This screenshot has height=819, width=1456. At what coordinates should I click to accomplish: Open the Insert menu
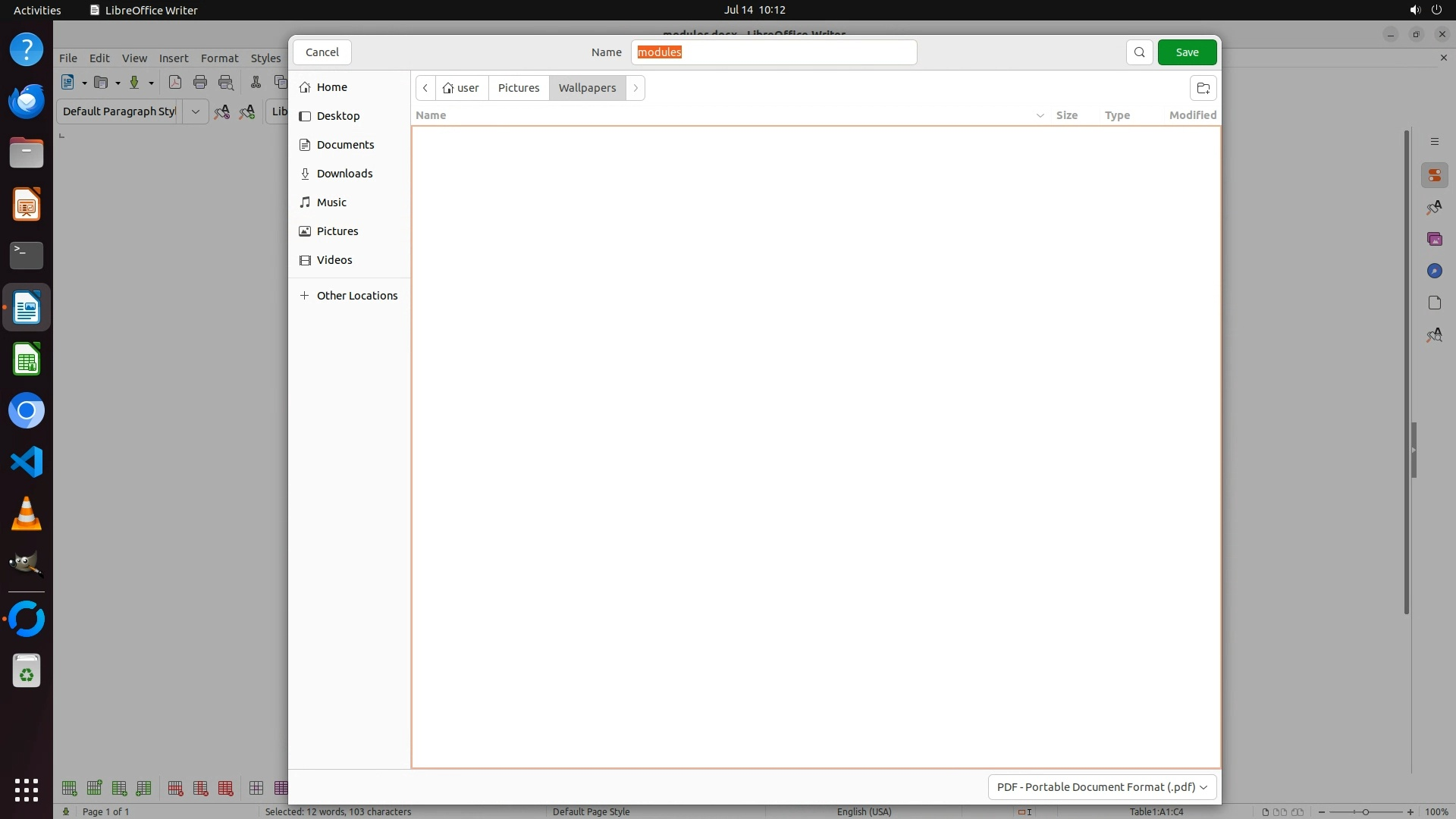(174, 58)
